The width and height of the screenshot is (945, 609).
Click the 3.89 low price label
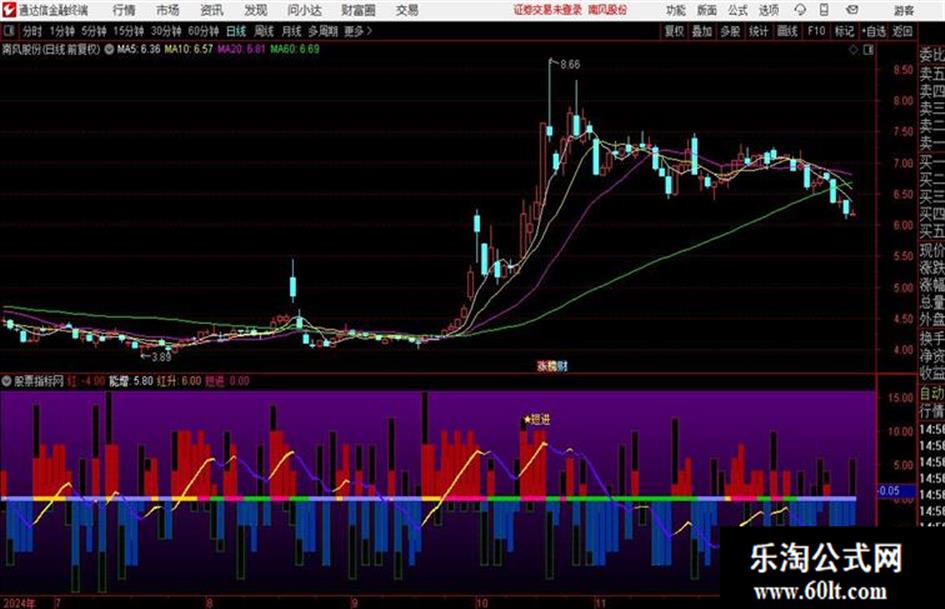tap(160, 357)
